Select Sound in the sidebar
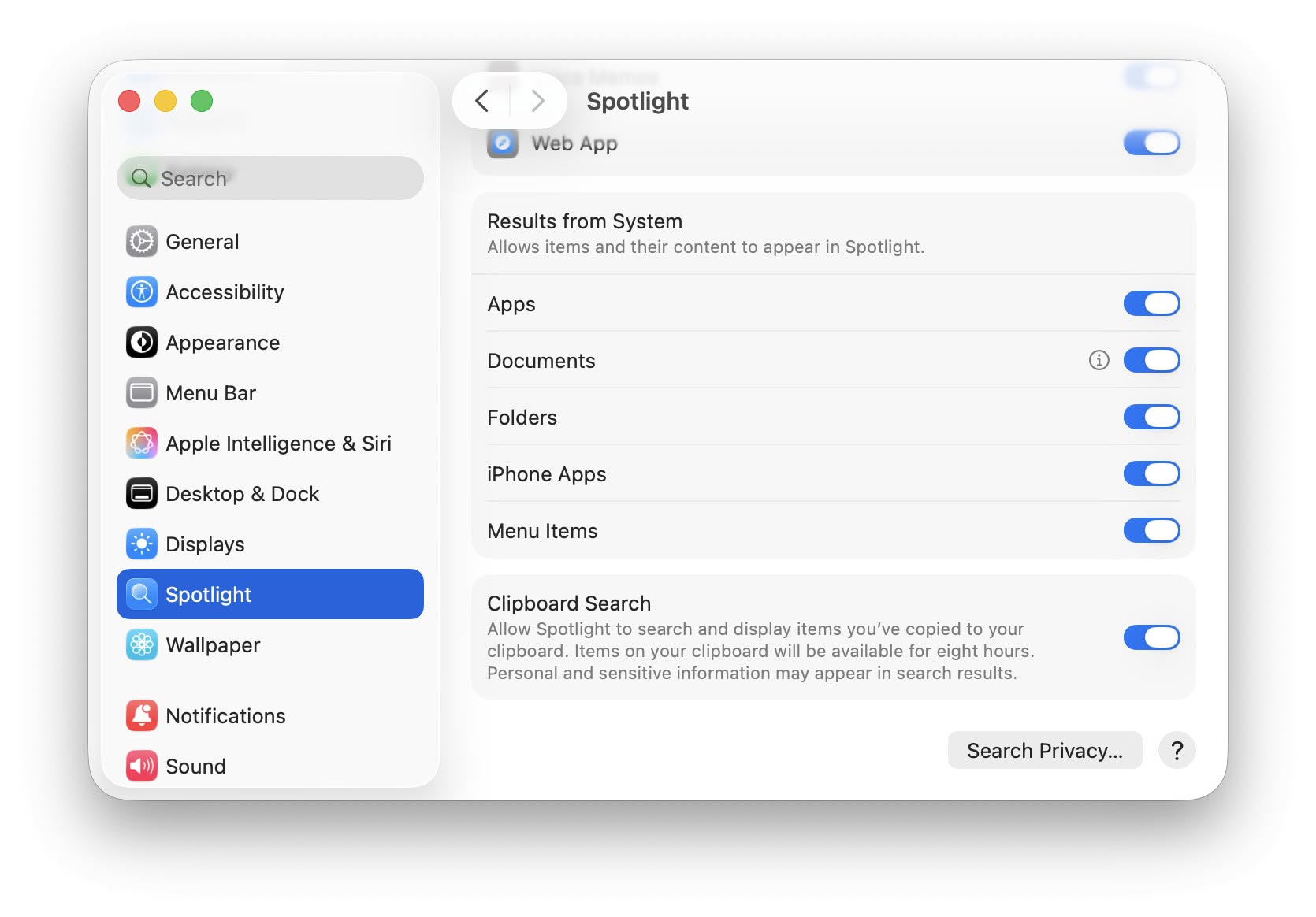Screen dimensions: 1316x917 (270, 767)
